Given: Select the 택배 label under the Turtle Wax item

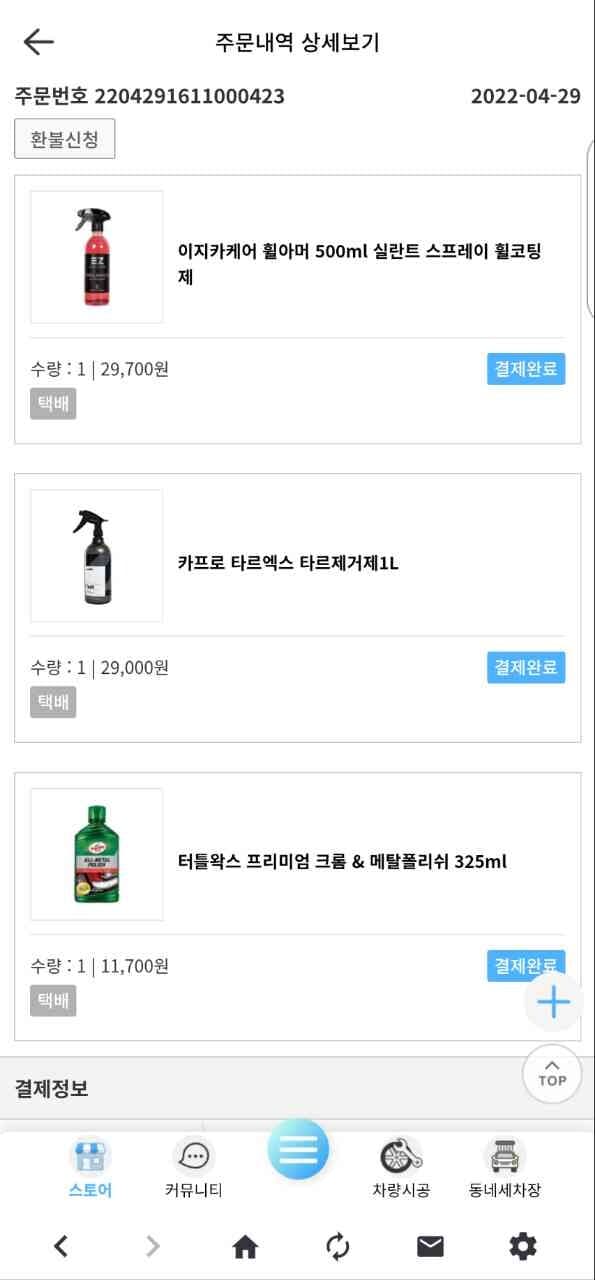Looking at the screenshot, I should [x=51, y=1001].
